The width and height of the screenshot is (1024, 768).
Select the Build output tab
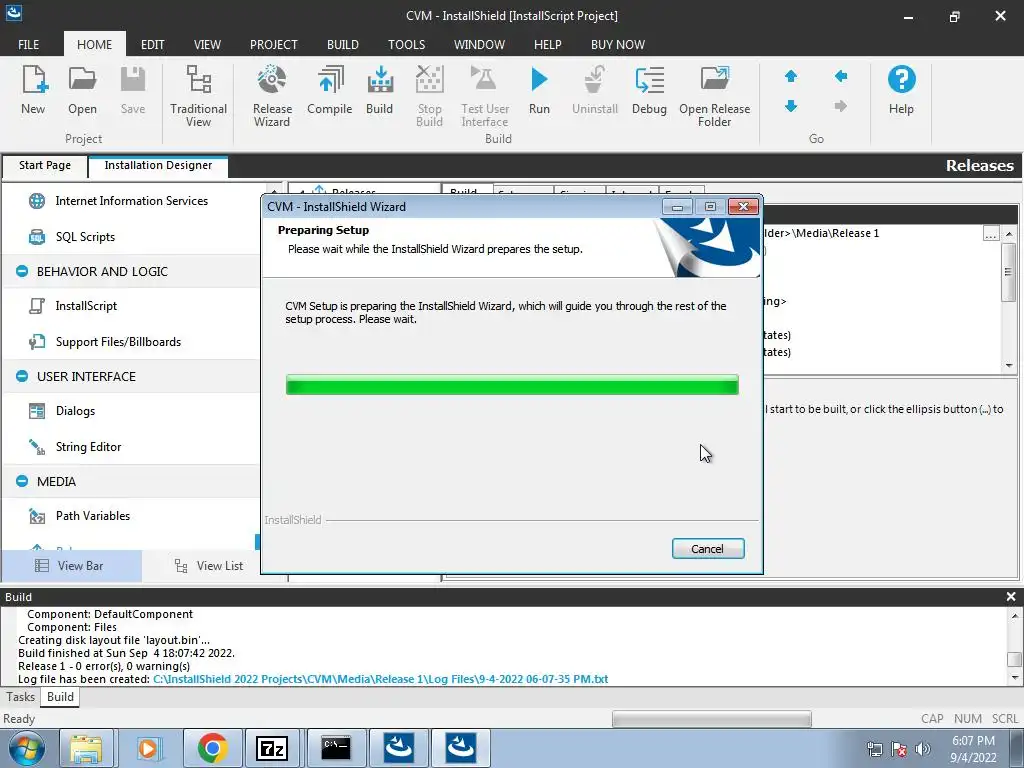[x=60, y=697]
